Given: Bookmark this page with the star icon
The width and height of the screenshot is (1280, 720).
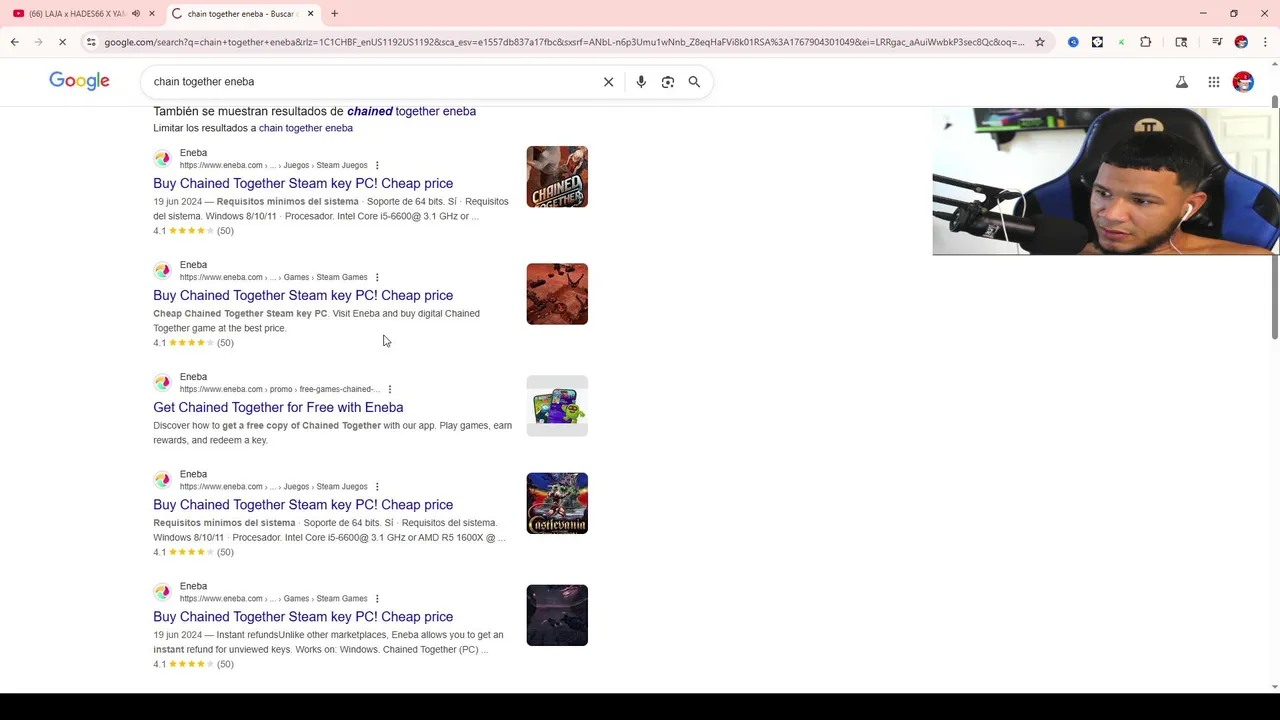Looking at the screenshot, I should 1040,42.
